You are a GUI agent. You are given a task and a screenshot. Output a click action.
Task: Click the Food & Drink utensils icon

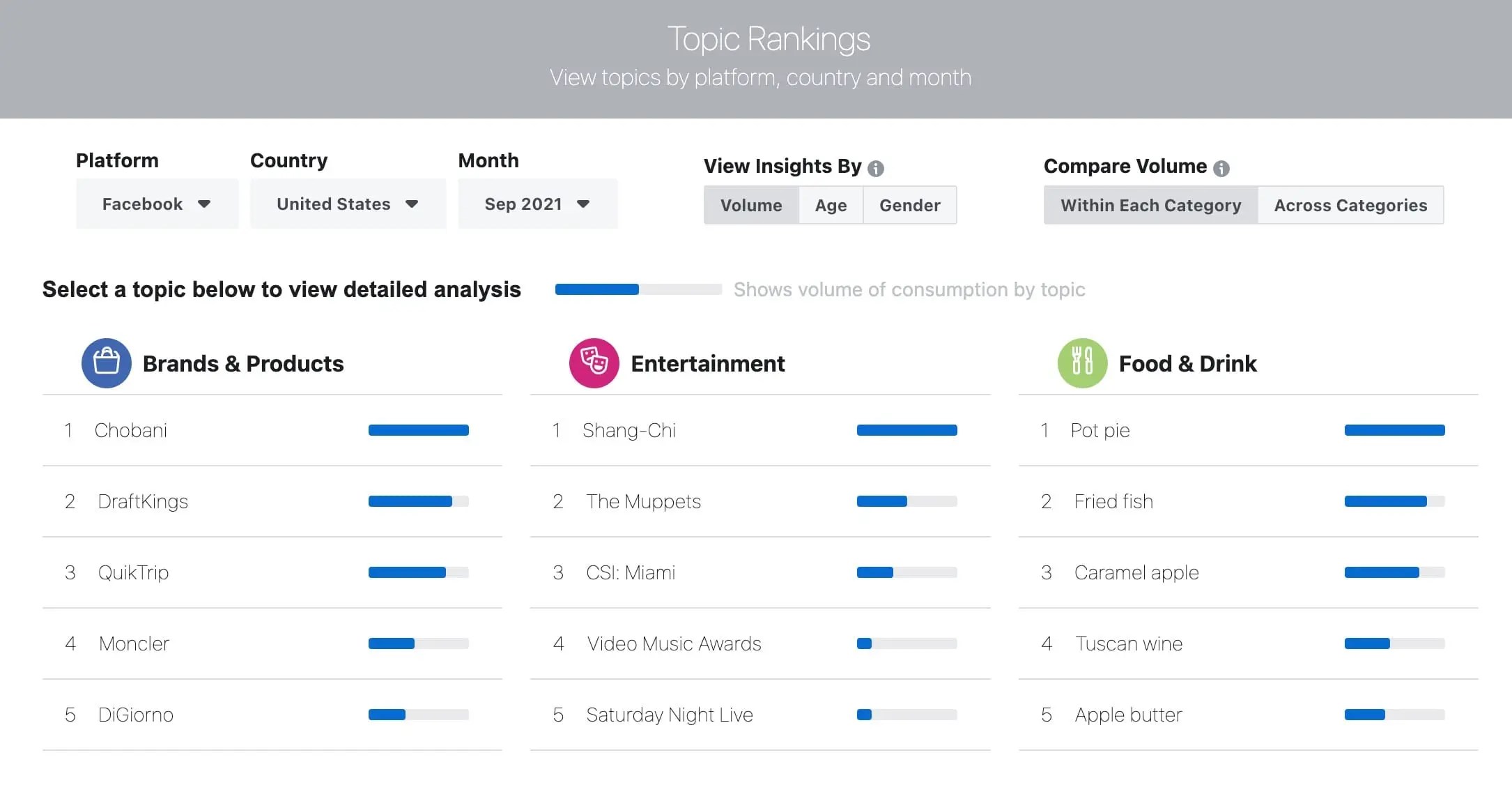[x=1082, y=363]
